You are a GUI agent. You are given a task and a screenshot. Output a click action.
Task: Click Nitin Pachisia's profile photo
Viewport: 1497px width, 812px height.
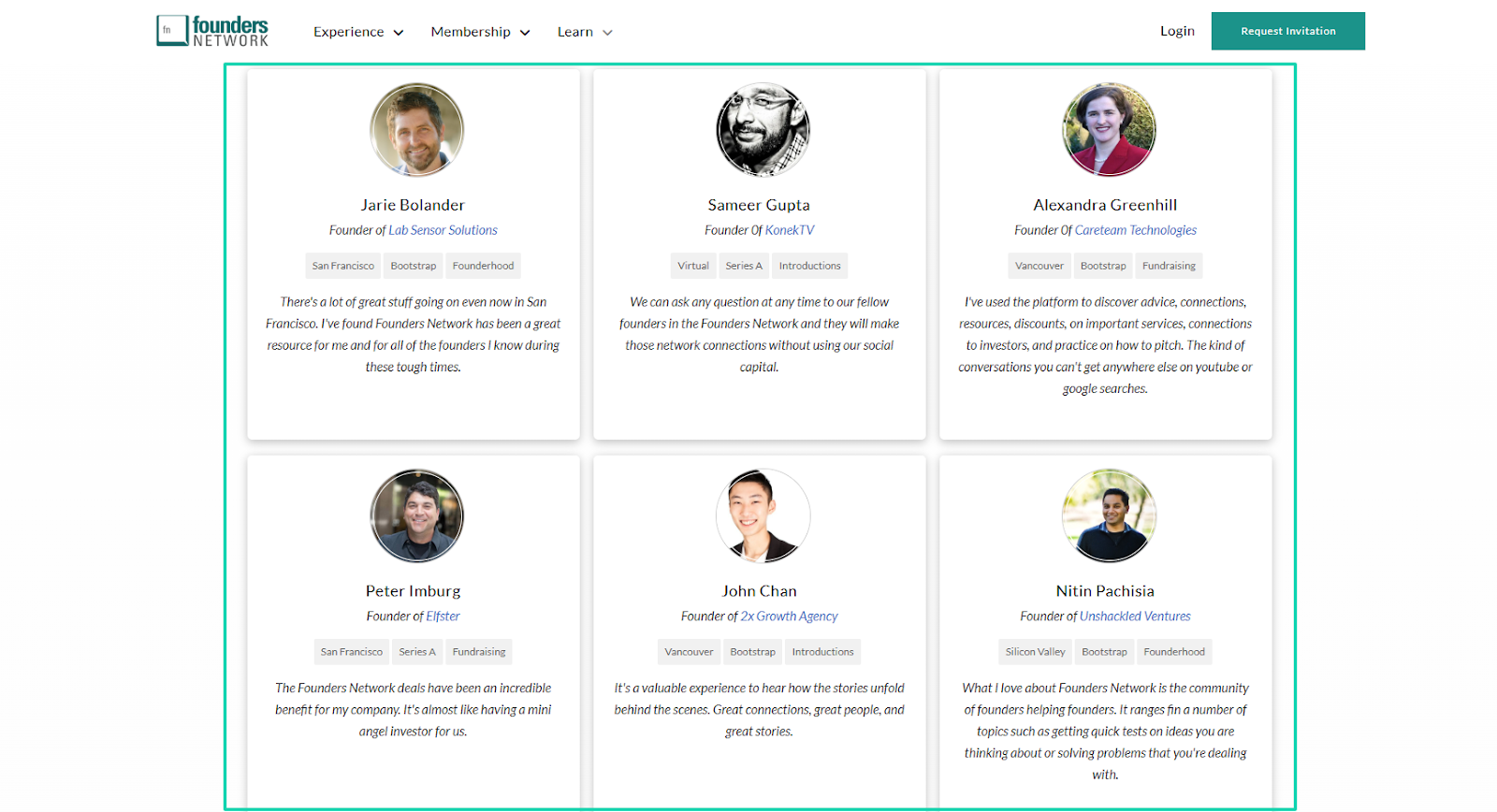(x=1109, y=515)
